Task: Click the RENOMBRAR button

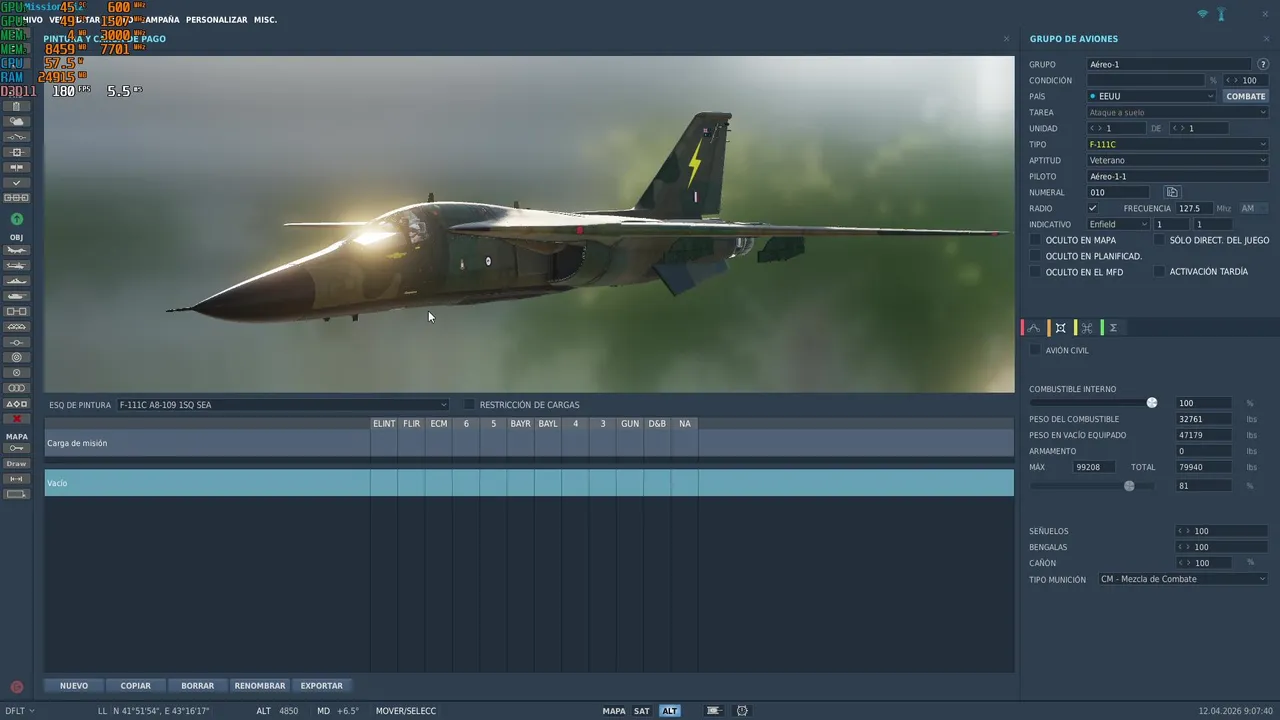Action: pyautogui.click(x=260, y=686)
